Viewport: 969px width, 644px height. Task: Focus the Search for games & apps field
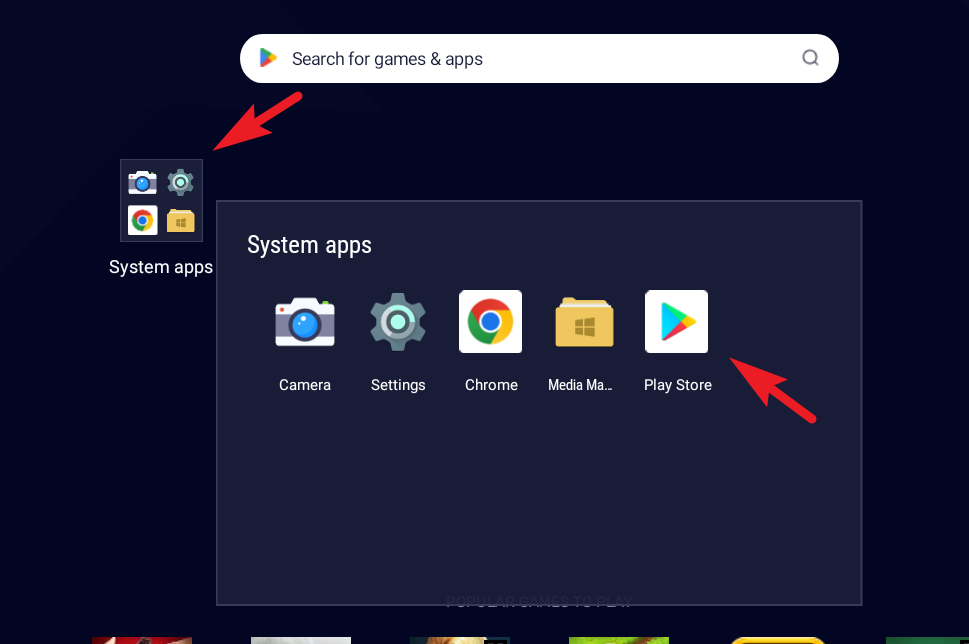[539, 59]
